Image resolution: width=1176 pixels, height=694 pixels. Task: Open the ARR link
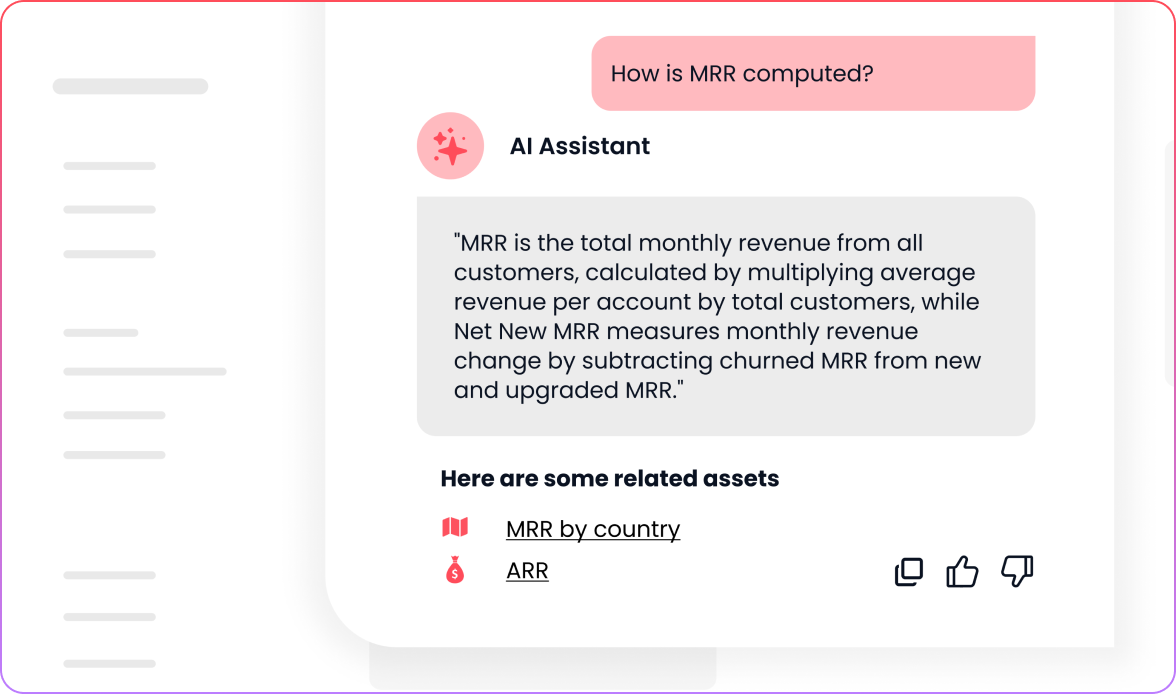(x=527, y=570)
